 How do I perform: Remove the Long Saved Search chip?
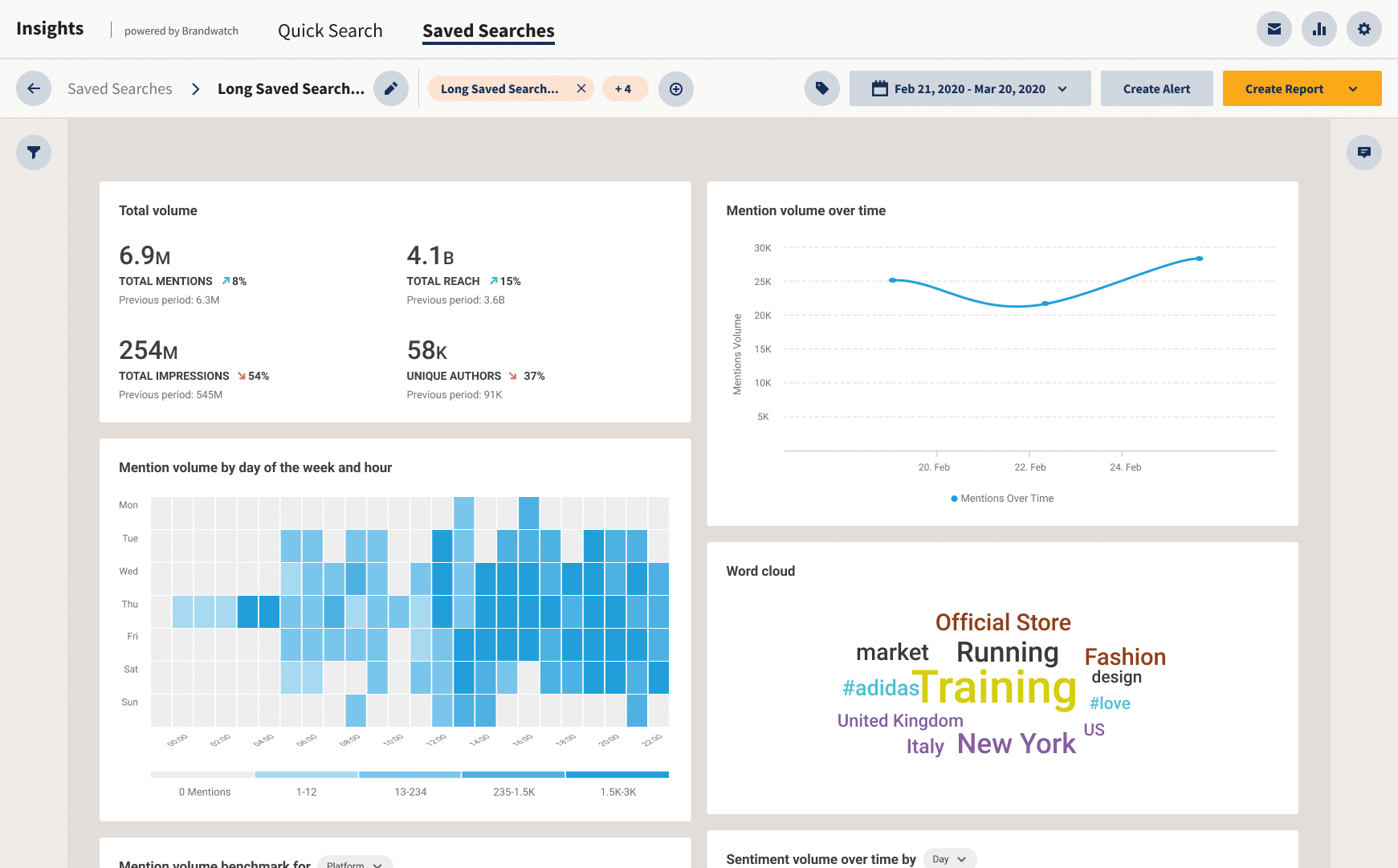(x=581, y=89)
